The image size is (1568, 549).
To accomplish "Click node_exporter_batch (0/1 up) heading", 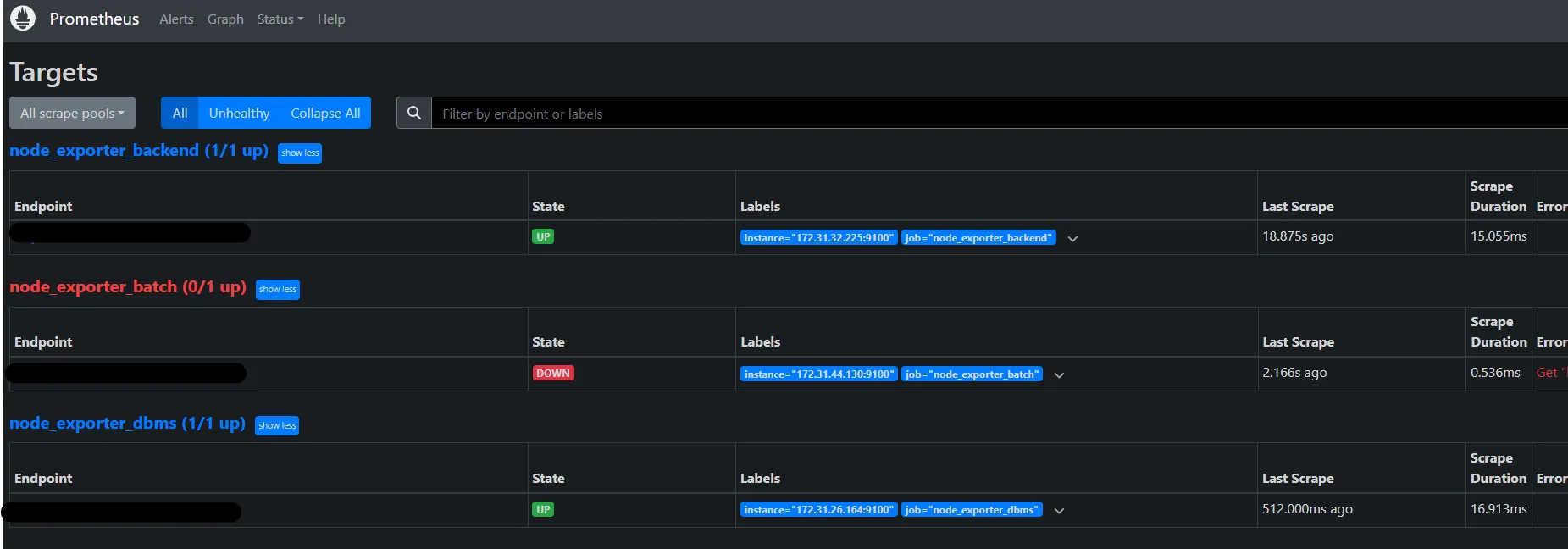I will coord(128,286).
